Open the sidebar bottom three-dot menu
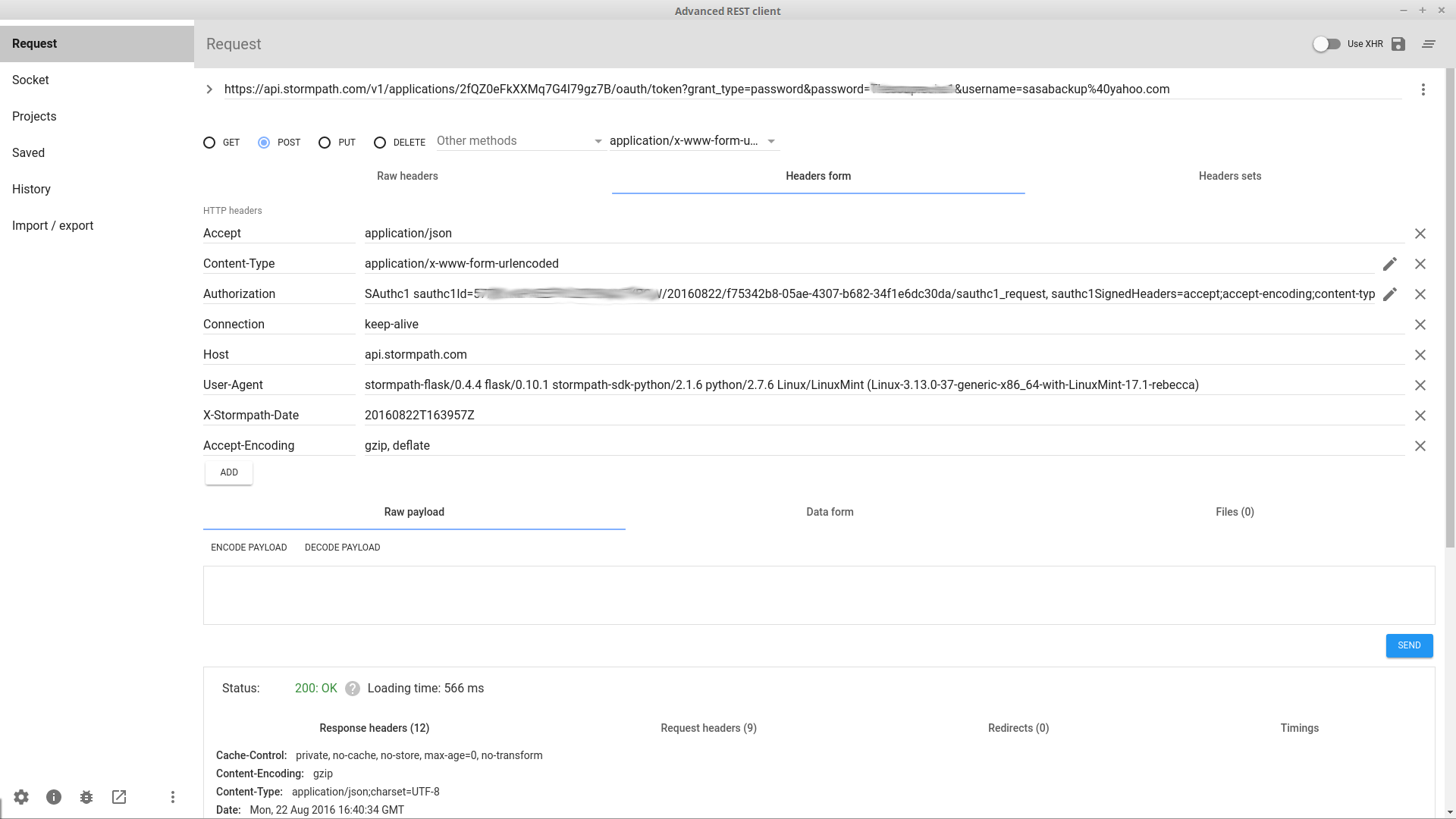This screenshot has height=819, width=1456. (173, 797)
